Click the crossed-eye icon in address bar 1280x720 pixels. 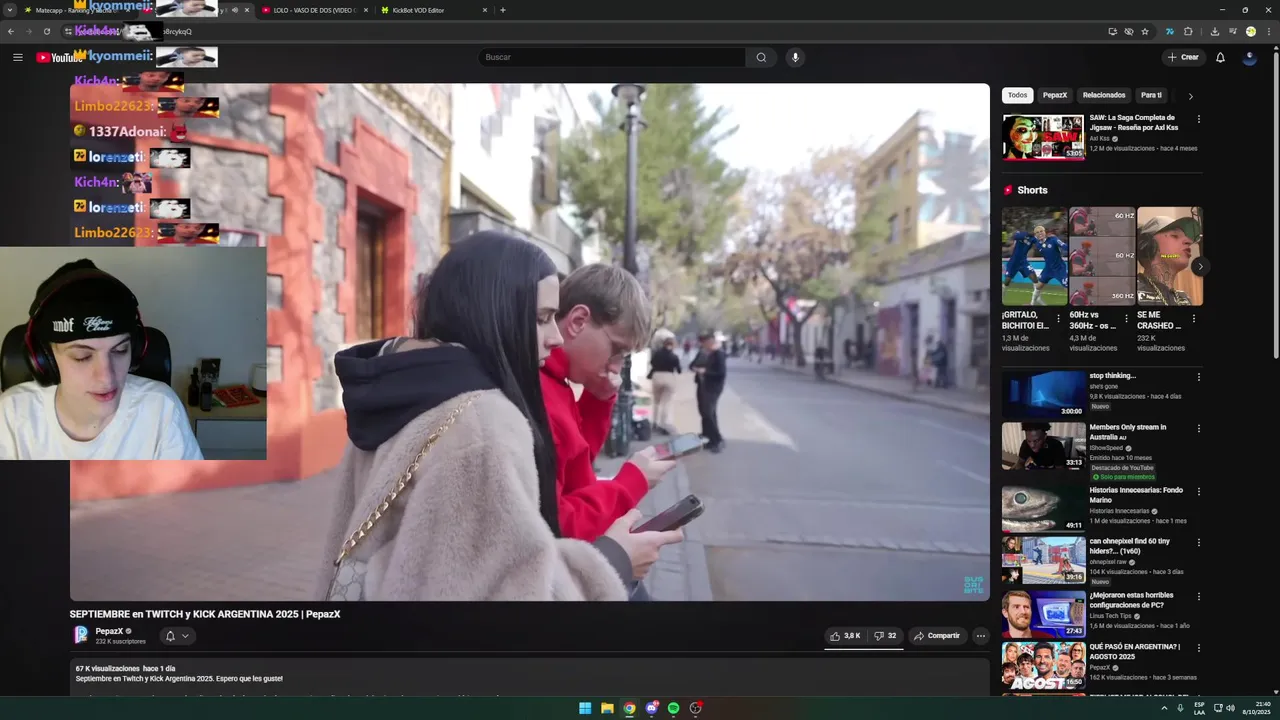tap(1129, 31)
